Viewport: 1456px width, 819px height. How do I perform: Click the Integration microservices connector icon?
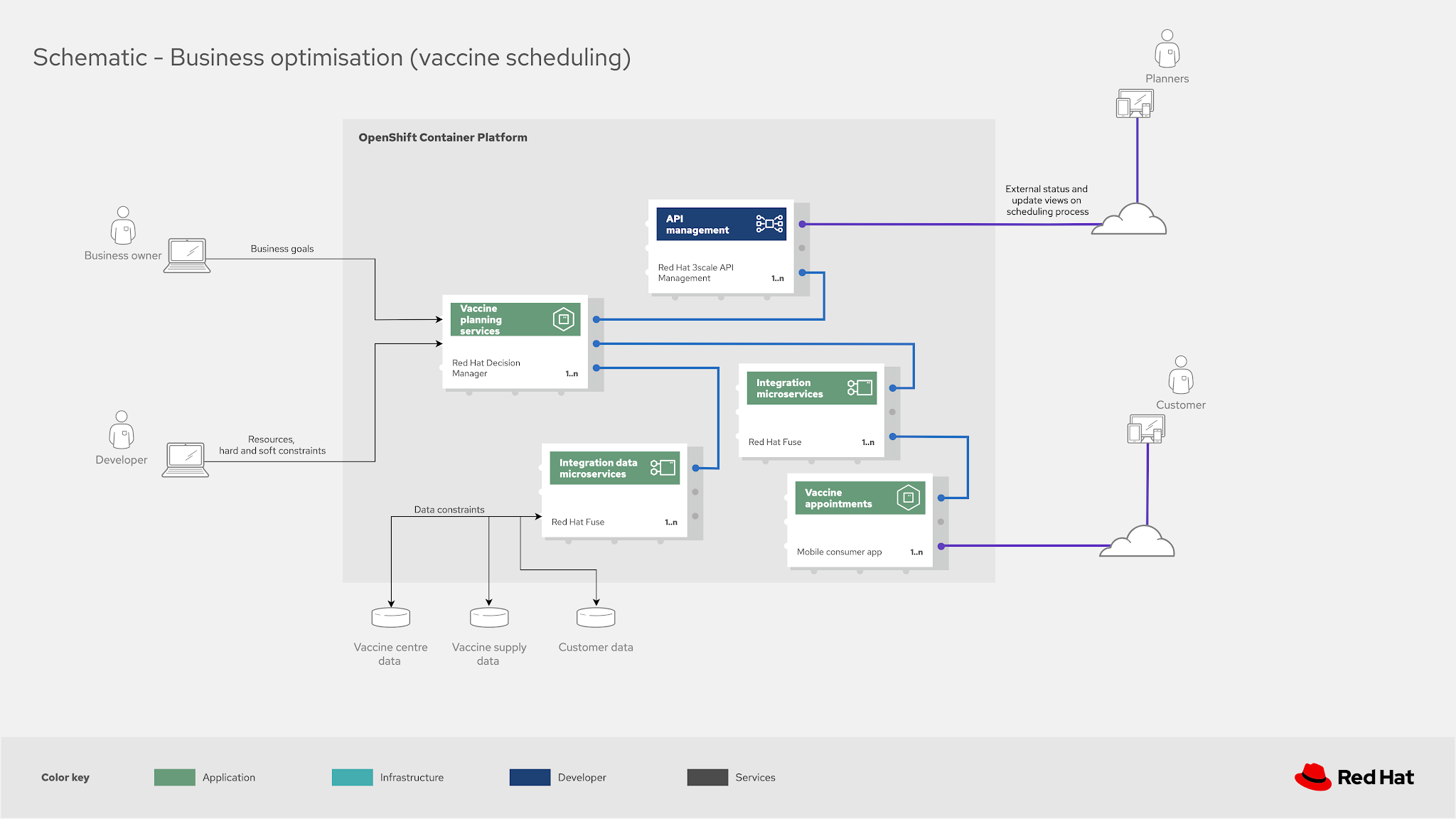pos(860,387)
